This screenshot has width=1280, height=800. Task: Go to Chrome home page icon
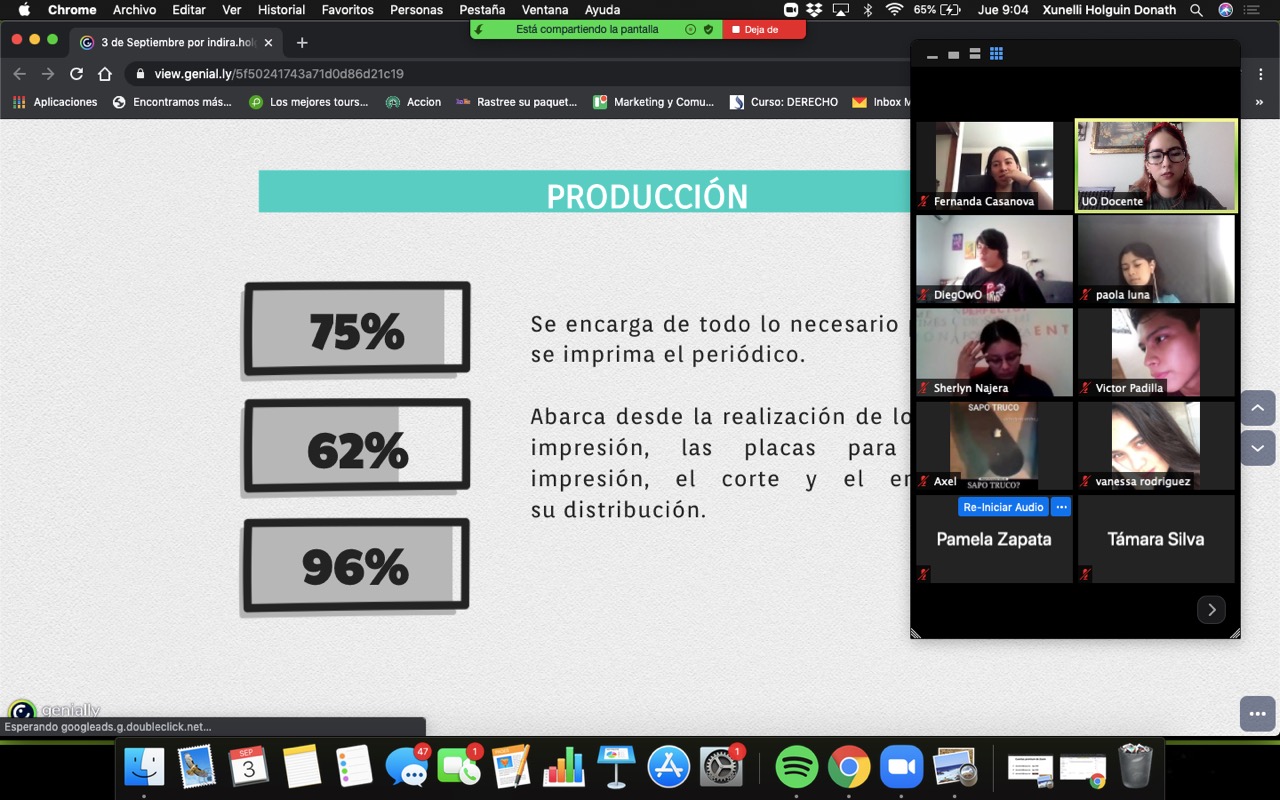pos(105,74)
